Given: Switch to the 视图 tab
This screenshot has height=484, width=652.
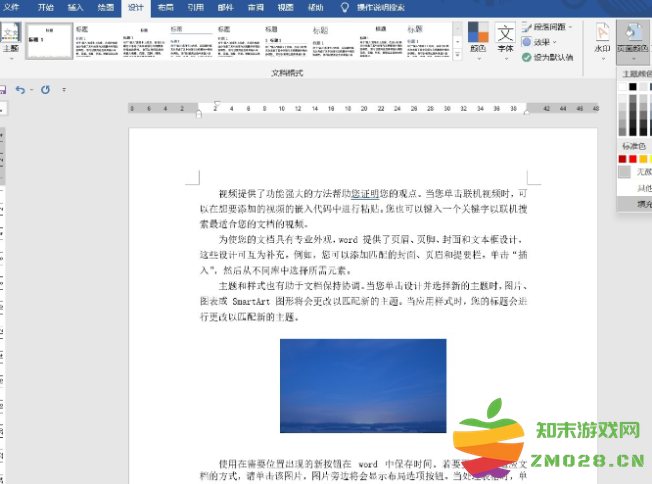Looking at the screenshot, I should point(285,7).
